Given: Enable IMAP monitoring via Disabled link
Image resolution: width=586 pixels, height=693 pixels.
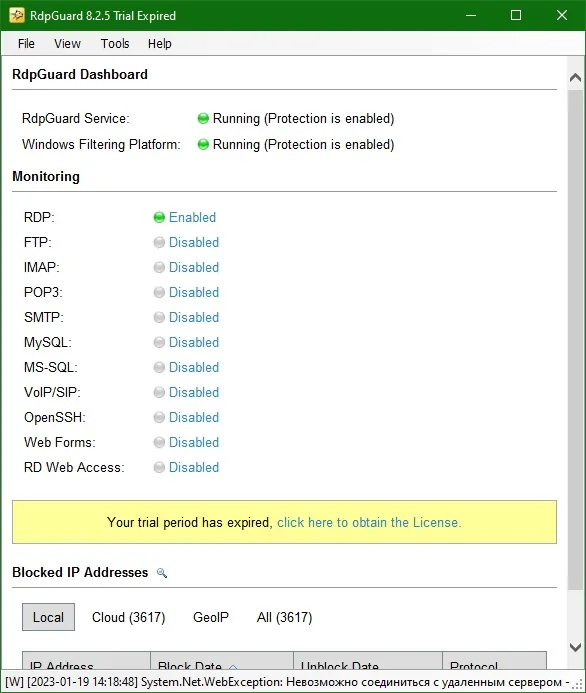Looking at the screenshot, I should [x=194, y=267].
